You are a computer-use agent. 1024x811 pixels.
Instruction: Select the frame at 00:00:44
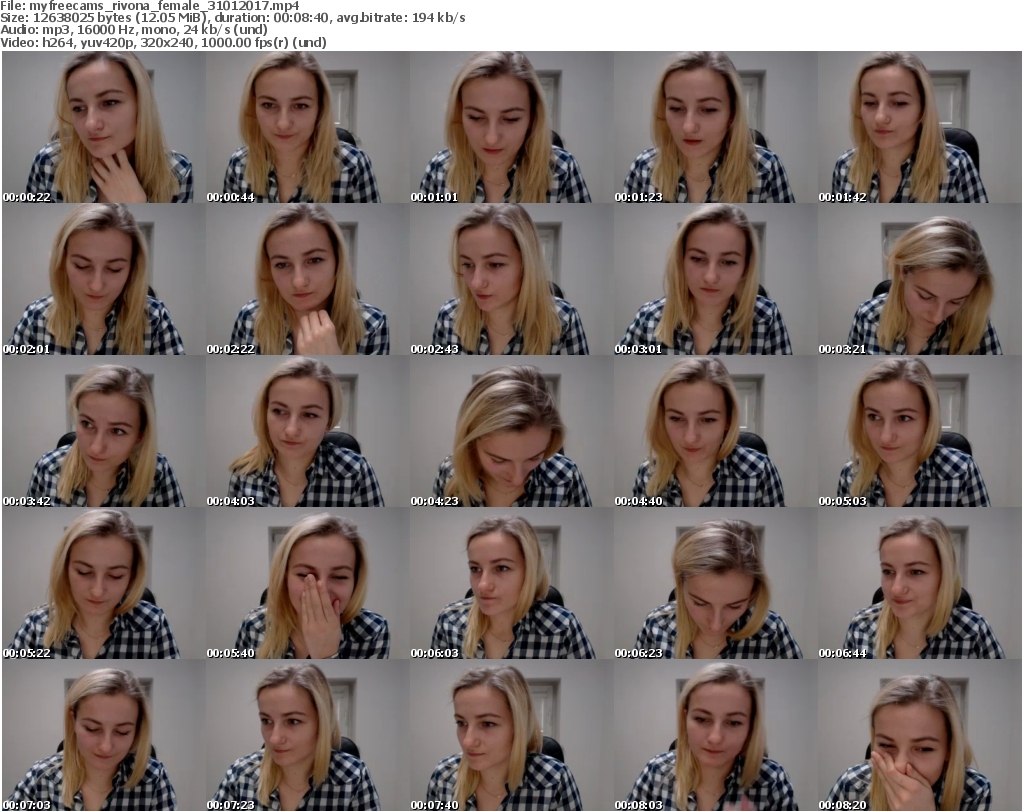coord(307,128)
